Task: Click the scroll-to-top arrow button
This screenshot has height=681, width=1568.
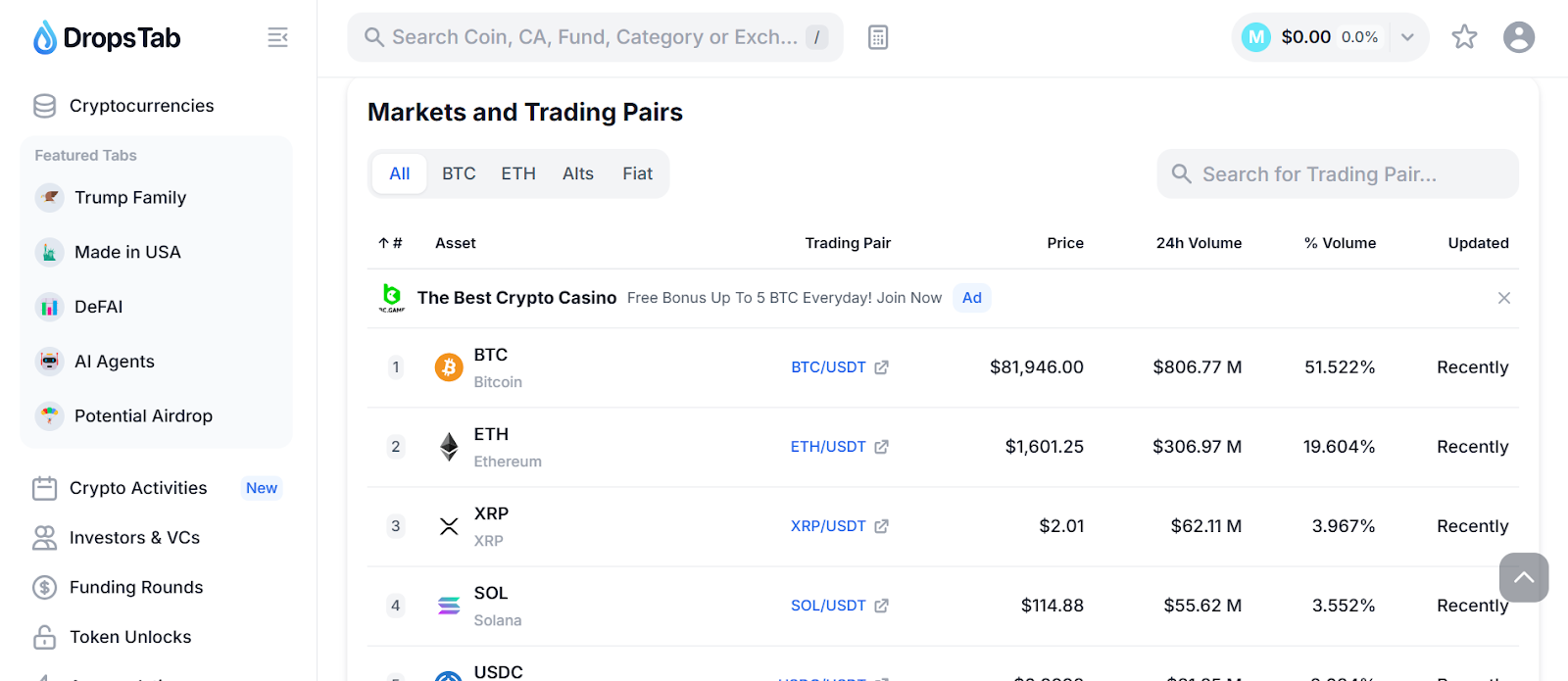Action: 1523,577
